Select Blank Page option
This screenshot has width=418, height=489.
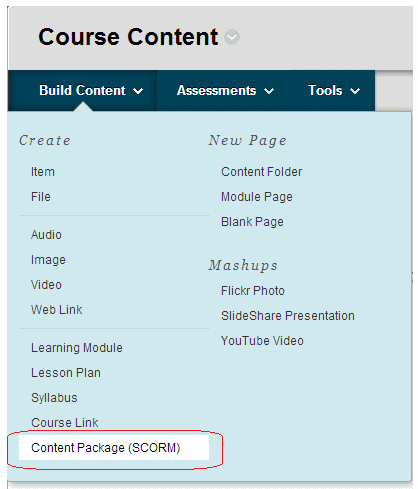[252, 222]
